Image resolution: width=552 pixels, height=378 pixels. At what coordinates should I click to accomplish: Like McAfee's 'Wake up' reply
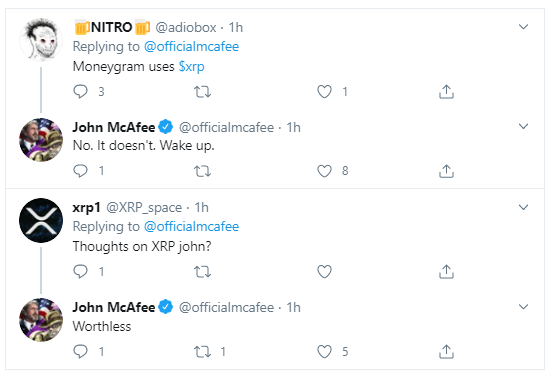[324, 171]
